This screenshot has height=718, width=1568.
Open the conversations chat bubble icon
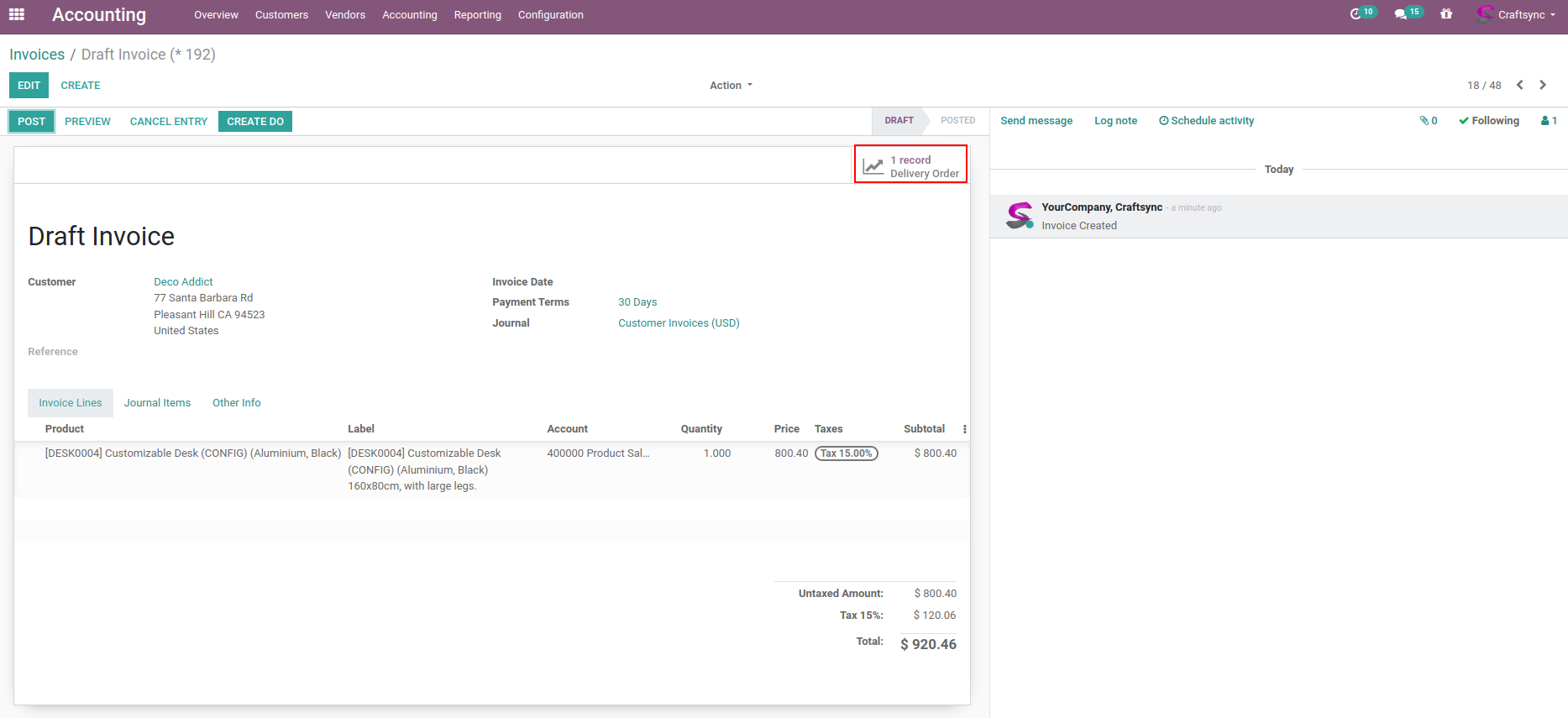1401,14
